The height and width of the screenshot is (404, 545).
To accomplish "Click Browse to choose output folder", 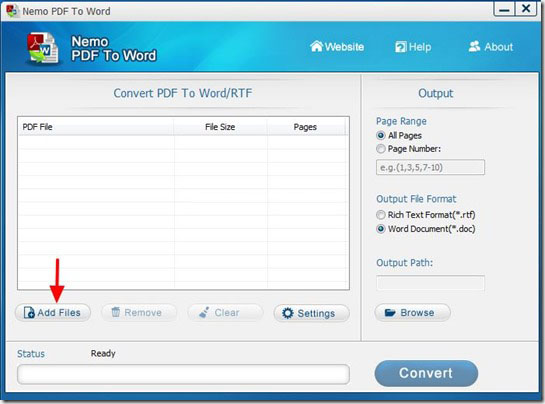I will click(413, 313).
